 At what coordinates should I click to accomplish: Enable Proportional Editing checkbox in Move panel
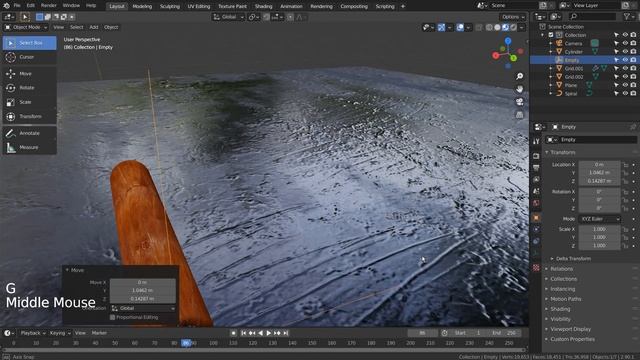point(113,317)
